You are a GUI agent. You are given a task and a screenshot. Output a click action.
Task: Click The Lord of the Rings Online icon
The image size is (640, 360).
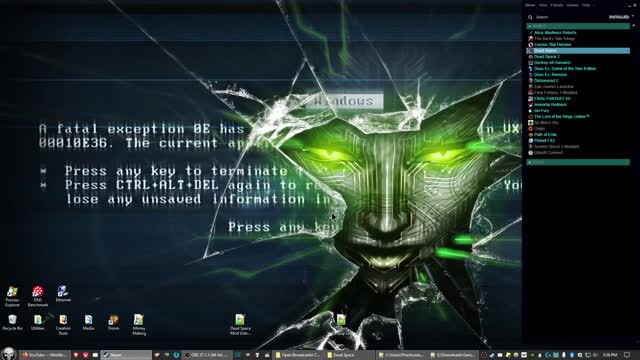[x=531, y=116]
